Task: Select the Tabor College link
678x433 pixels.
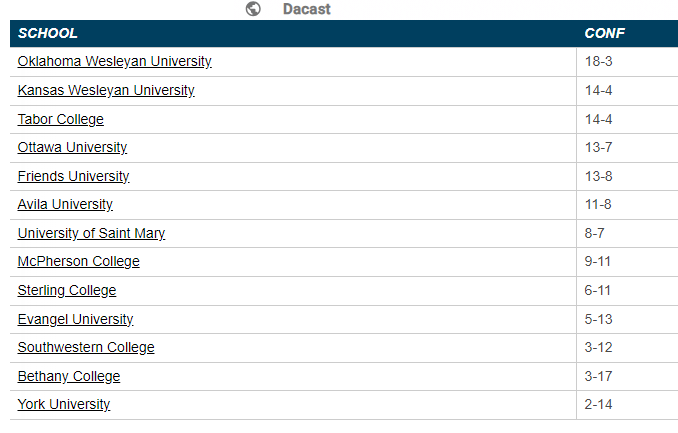Action: [x=61, y=120]
